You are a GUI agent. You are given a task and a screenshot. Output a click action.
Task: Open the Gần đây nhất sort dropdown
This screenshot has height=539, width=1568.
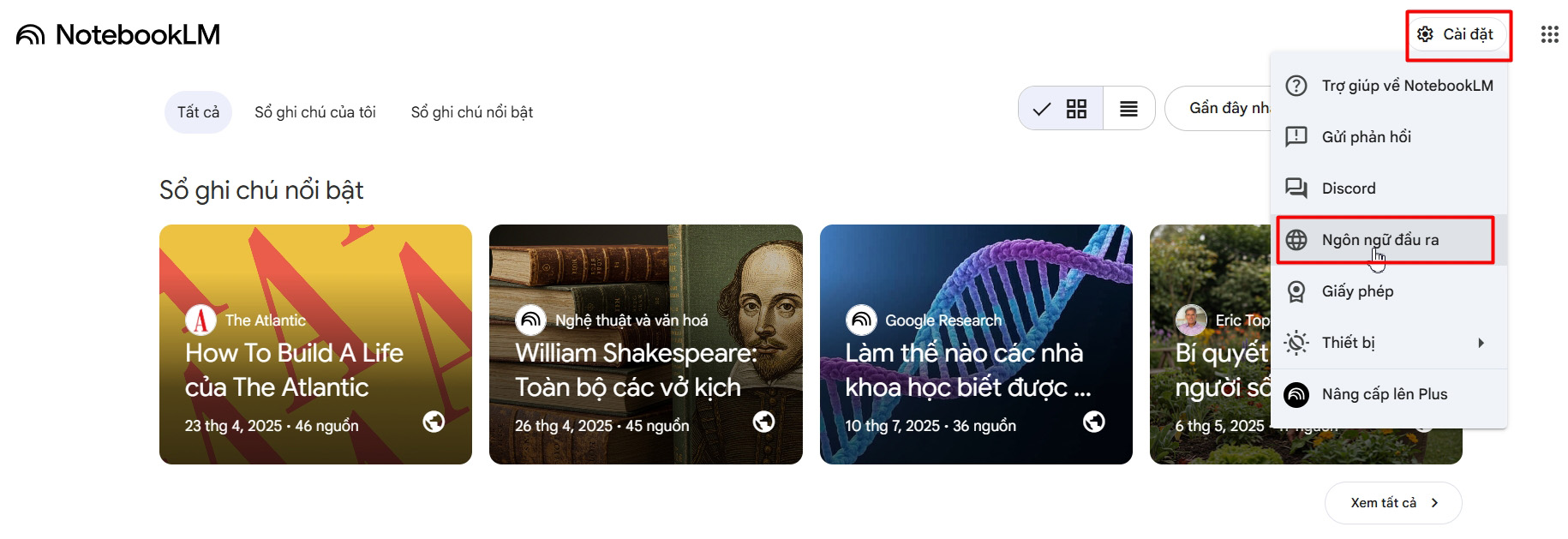tap(1221, 108)
